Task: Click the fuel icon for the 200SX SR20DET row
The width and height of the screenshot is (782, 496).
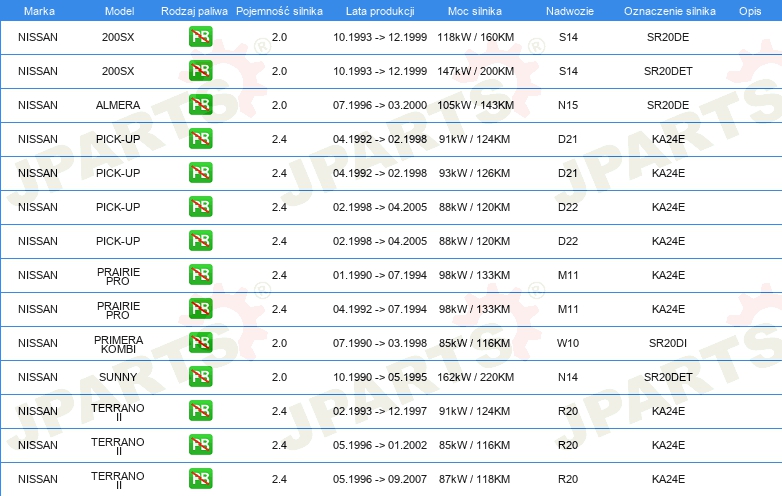Action: click(x=200, y=71)
